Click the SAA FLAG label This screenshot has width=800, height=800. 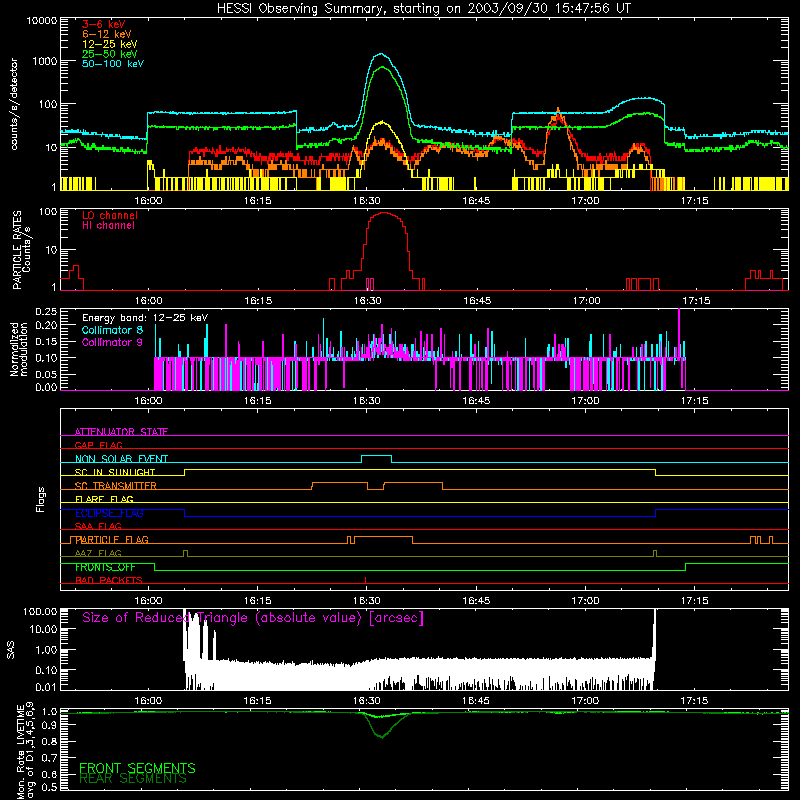tap(98, 526)
